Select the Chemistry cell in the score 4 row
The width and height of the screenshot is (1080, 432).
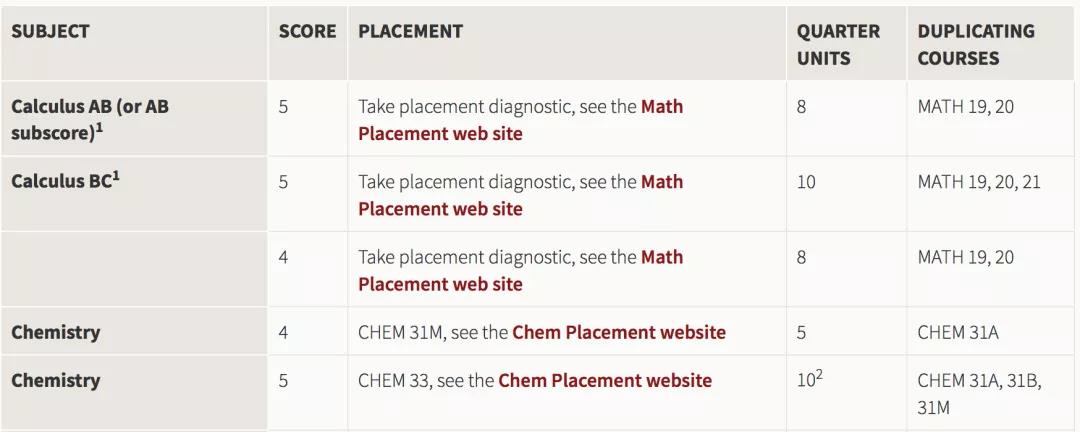(x=56, y=332)
